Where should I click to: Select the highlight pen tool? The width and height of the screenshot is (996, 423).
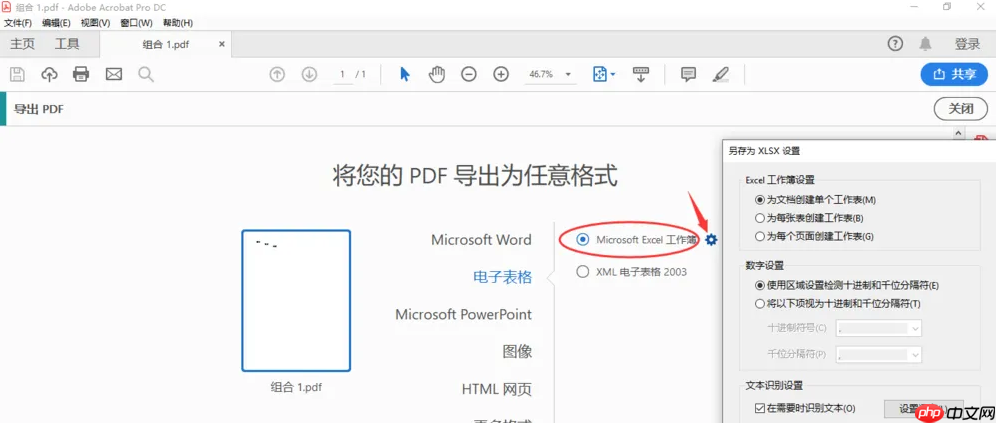tap(720, 74)
